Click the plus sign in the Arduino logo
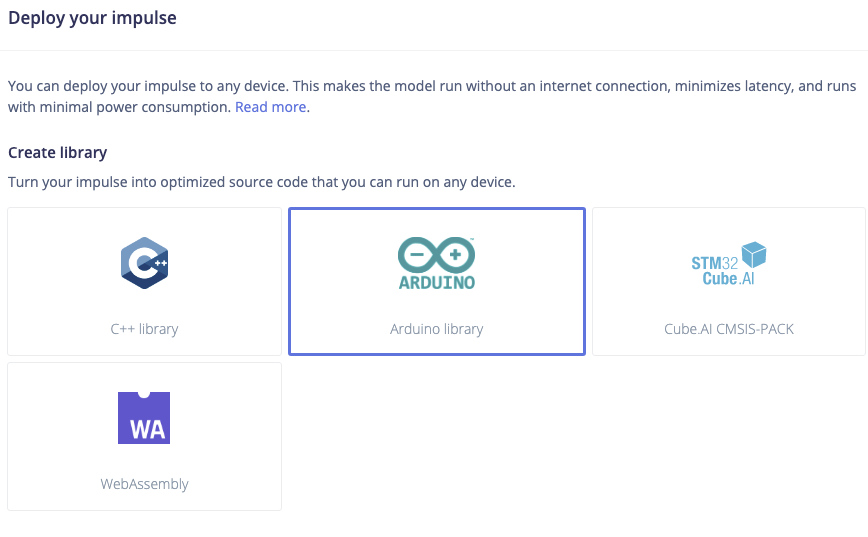The width and height of the screenshot is (868, 537). pos(457,254)
